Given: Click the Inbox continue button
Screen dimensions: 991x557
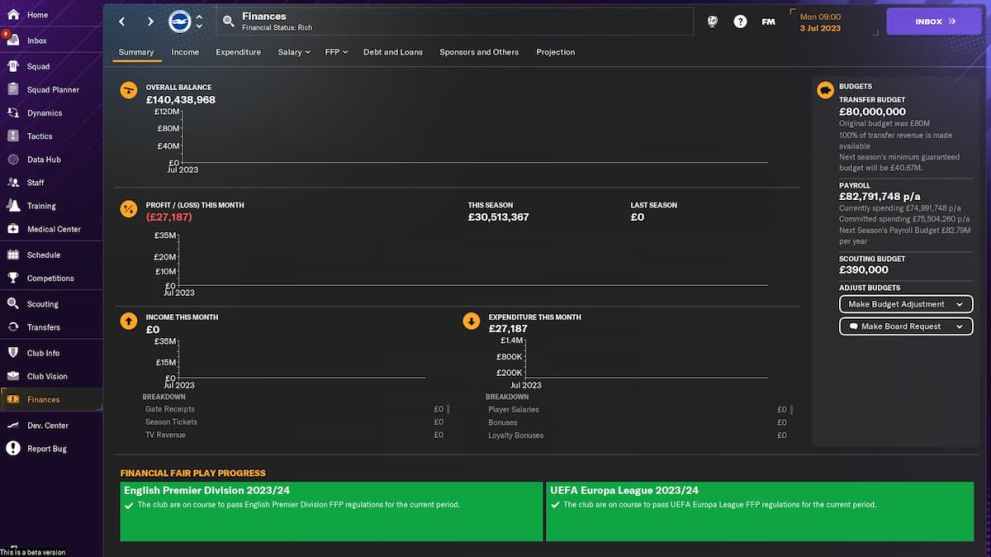Looking at the screenshot, I should [933, 21].
